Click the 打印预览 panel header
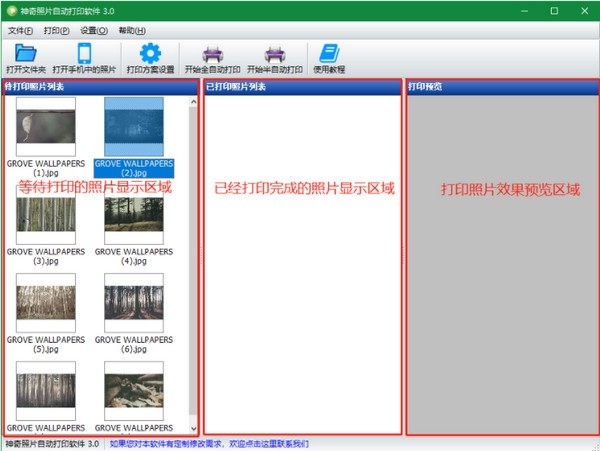The image size is (600, 451). pyautogui.click(x=502, y=87)
